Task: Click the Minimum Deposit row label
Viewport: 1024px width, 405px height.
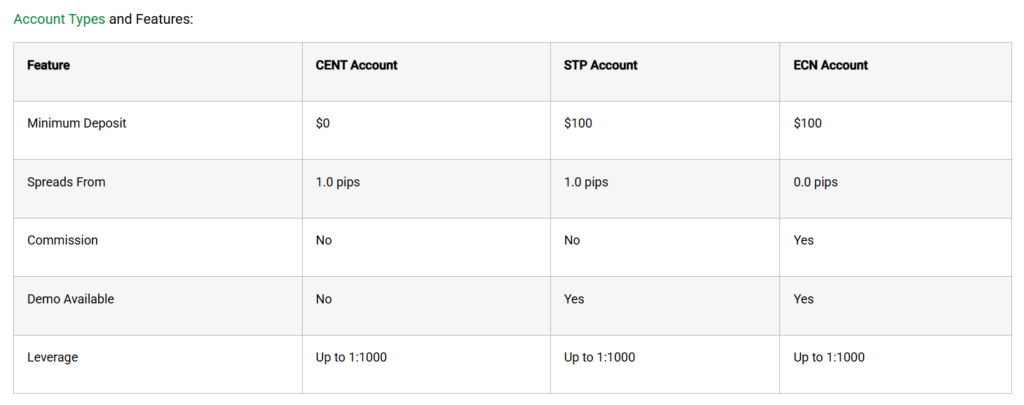Action: tap(77, 123)
